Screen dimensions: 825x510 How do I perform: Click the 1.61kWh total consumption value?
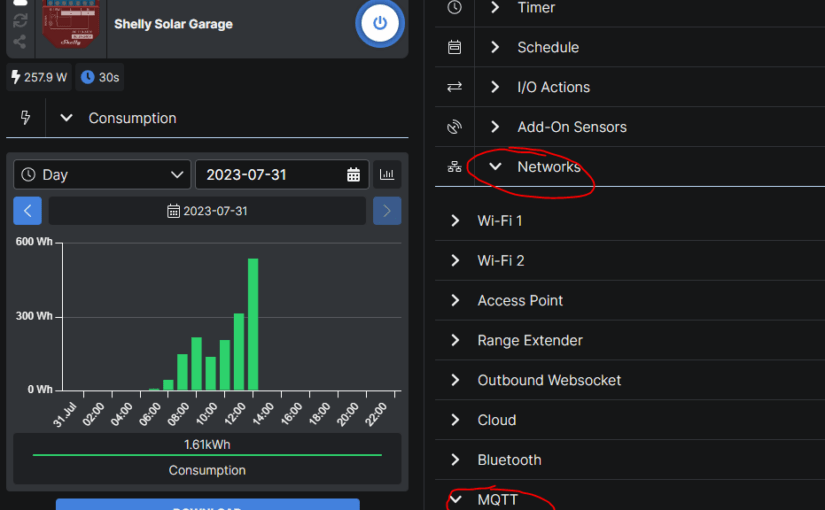point(207,445)
